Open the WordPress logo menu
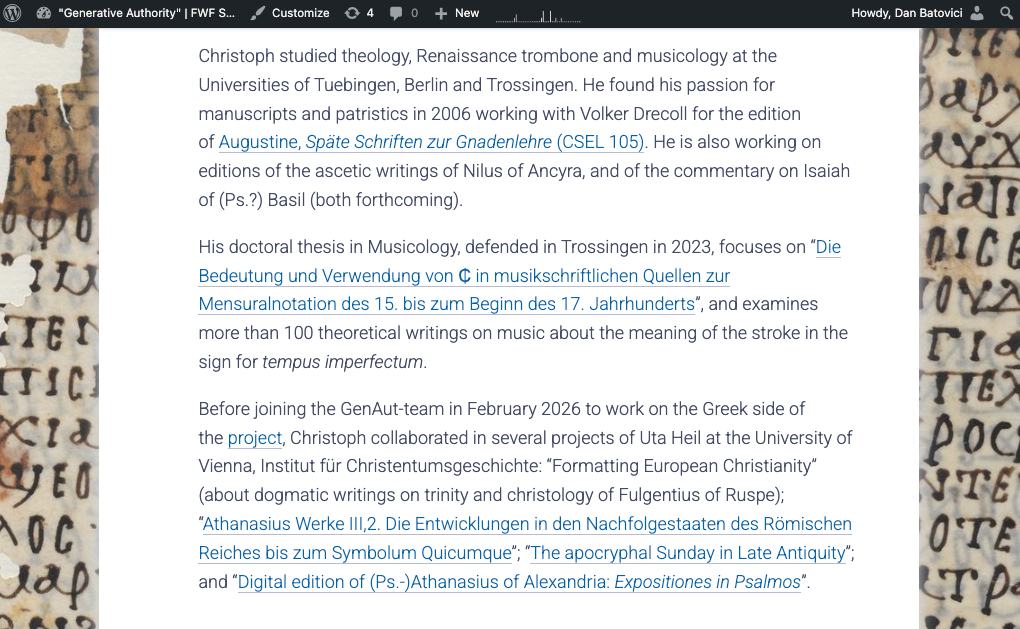 (13, 13)
